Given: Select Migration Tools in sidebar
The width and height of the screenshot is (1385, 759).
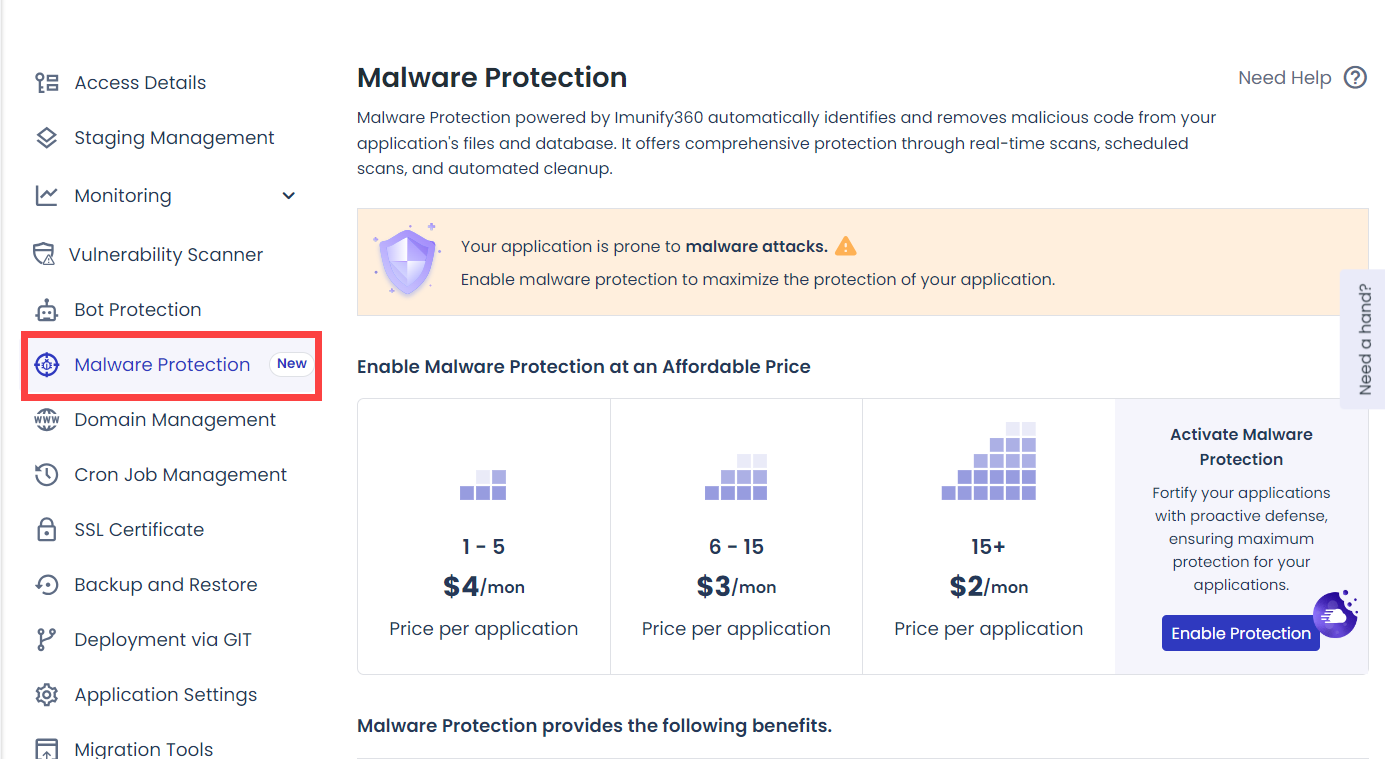Looking at the screenshot, I should click(143, 749).
